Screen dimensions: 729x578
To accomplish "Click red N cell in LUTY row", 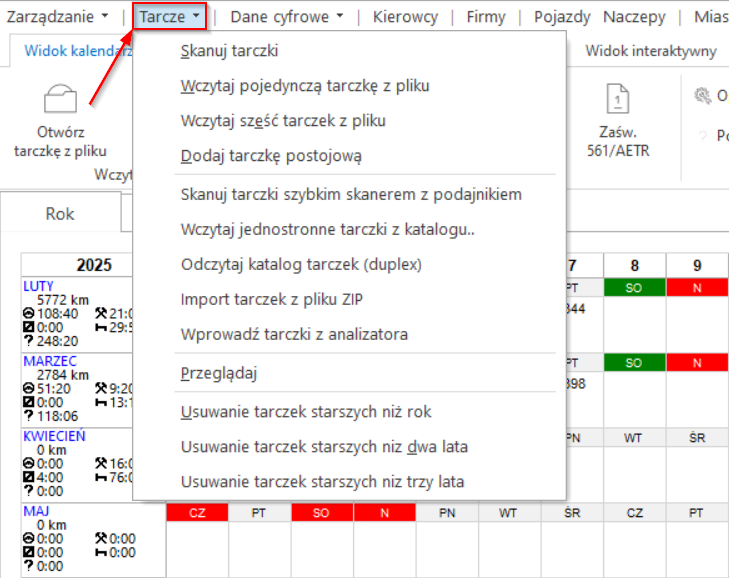I will pos(697,288).
